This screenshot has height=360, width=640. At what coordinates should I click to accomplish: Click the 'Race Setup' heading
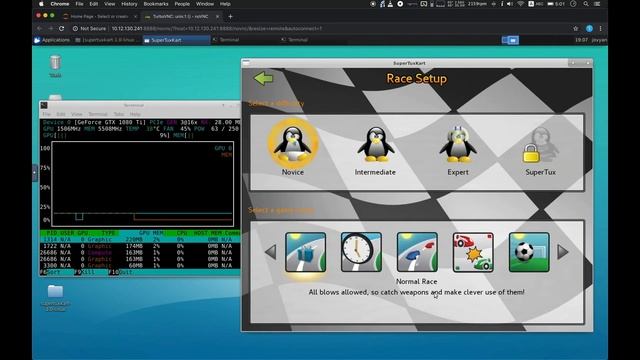(x=416, y=78)
